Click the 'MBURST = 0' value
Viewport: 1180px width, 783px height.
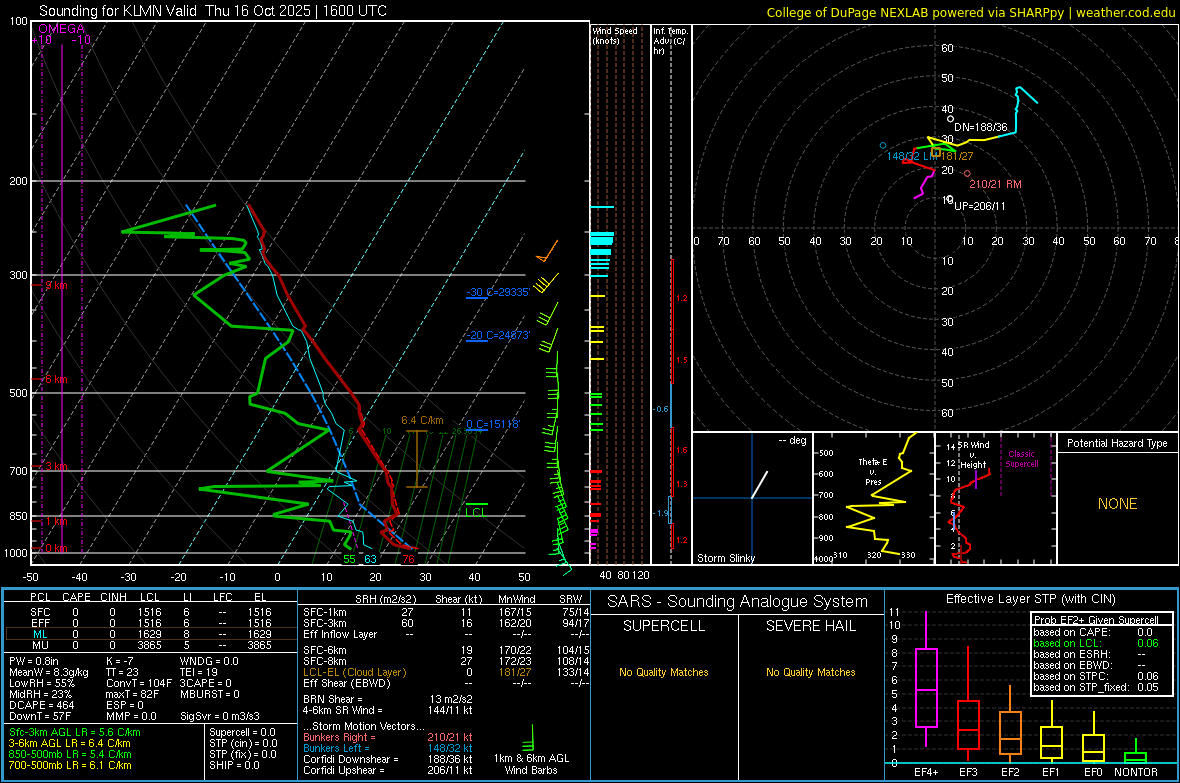210,693
